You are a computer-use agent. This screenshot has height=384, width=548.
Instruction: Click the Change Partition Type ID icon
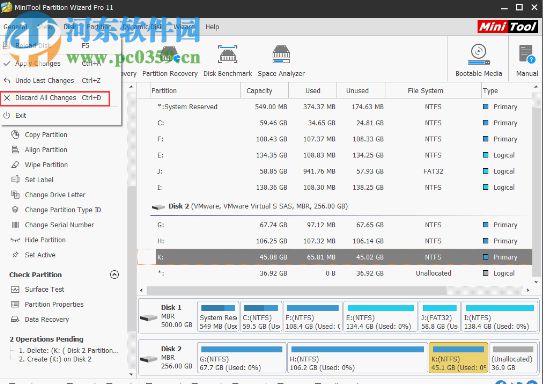[x=15, y=210]
